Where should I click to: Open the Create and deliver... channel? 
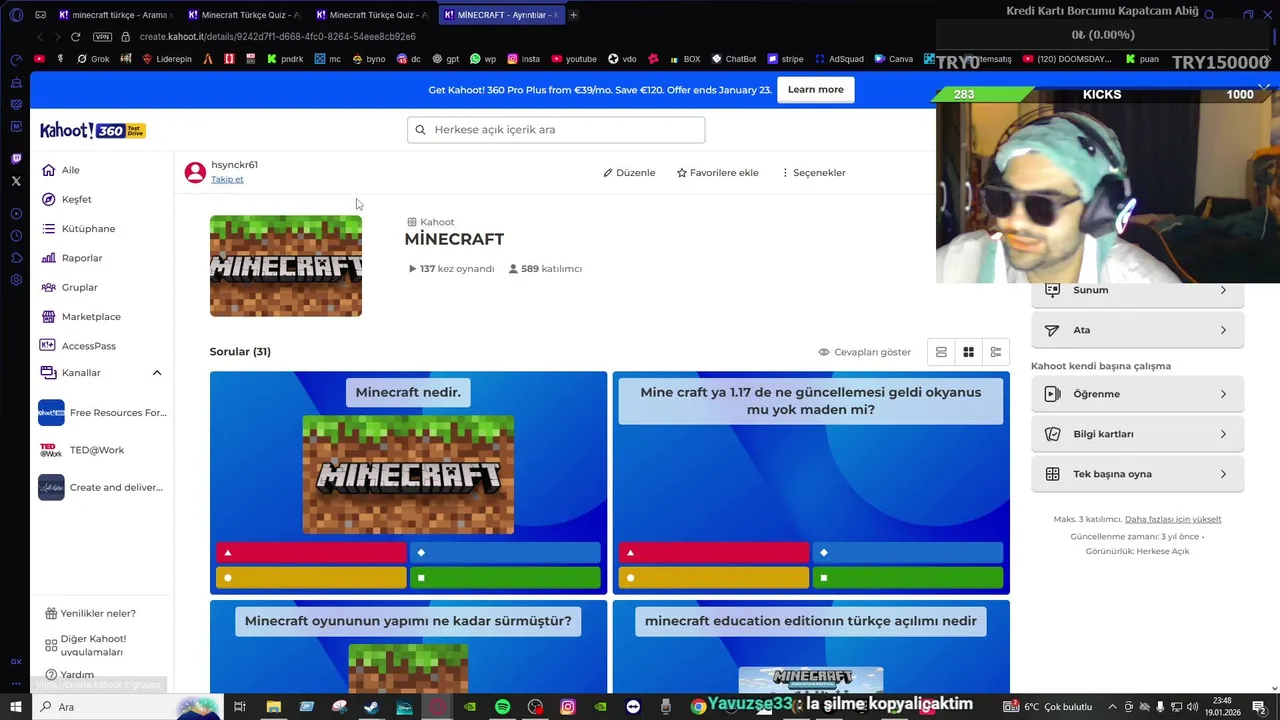pyautogui.click(x=100, y=487)
